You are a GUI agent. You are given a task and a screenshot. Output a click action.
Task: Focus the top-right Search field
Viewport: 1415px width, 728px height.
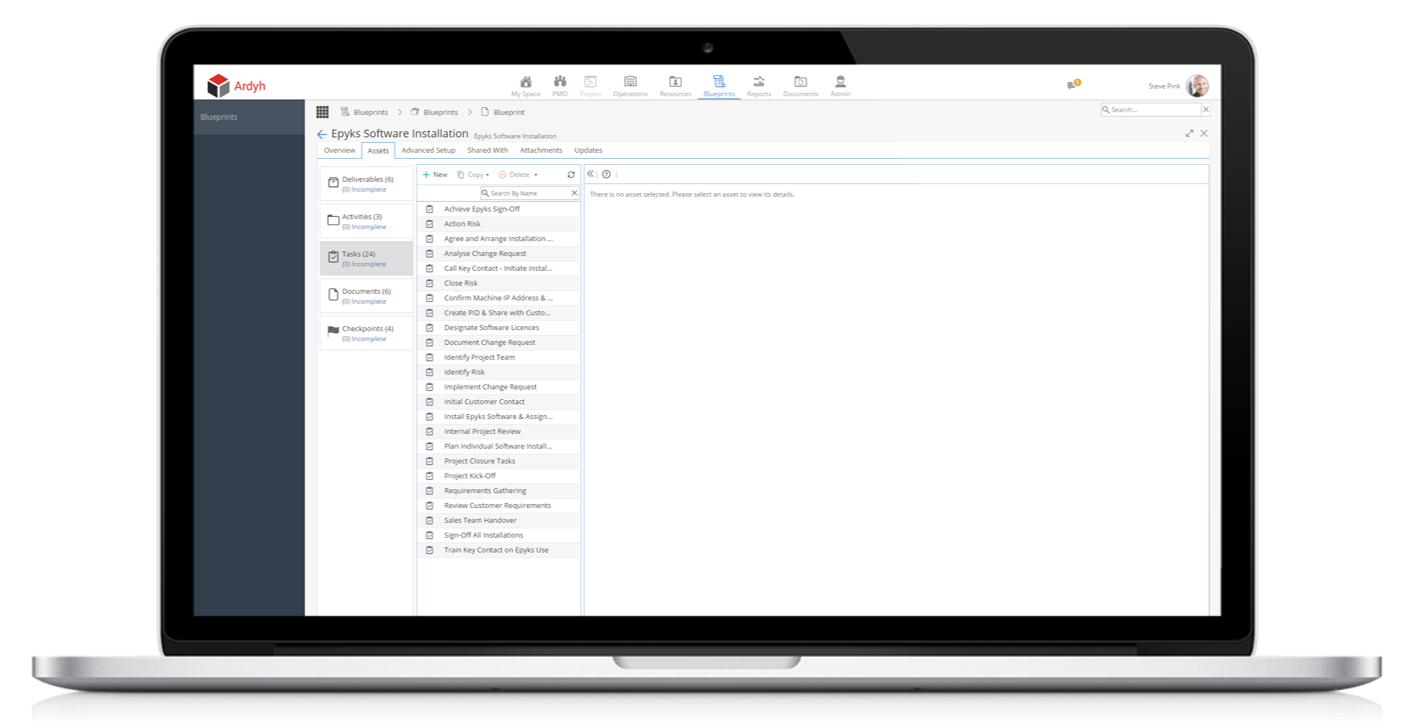(x=1150, y=110)
